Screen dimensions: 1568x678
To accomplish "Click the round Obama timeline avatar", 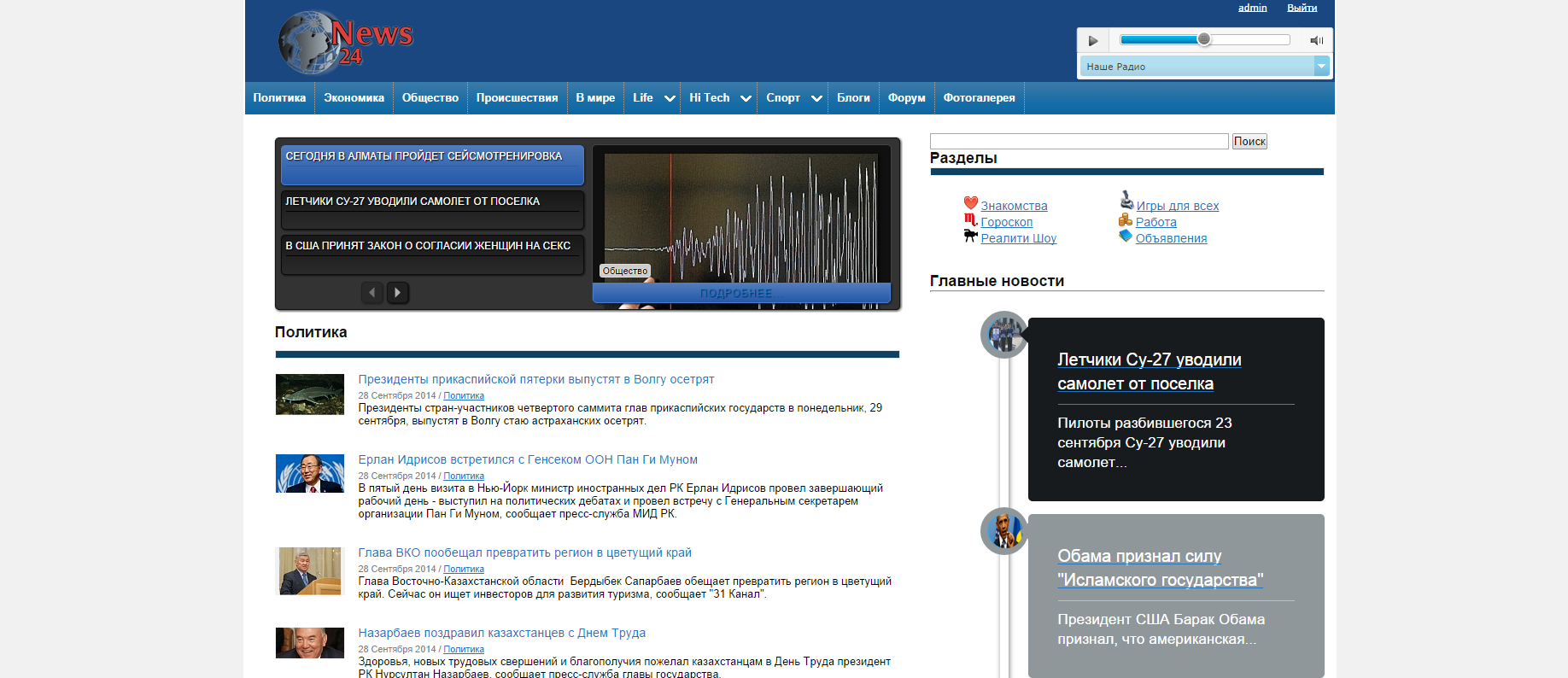I will (x=1003, y=531).
